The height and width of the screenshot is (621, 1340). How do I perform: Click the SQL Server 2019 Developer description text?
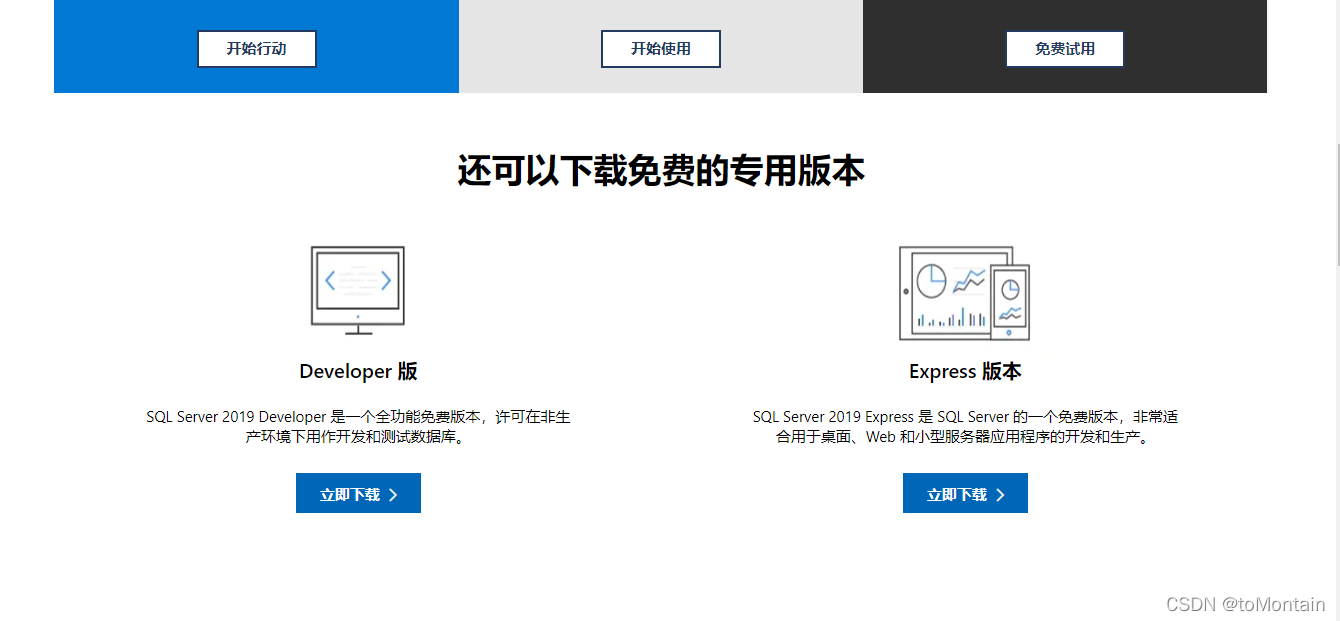(358, 427)
